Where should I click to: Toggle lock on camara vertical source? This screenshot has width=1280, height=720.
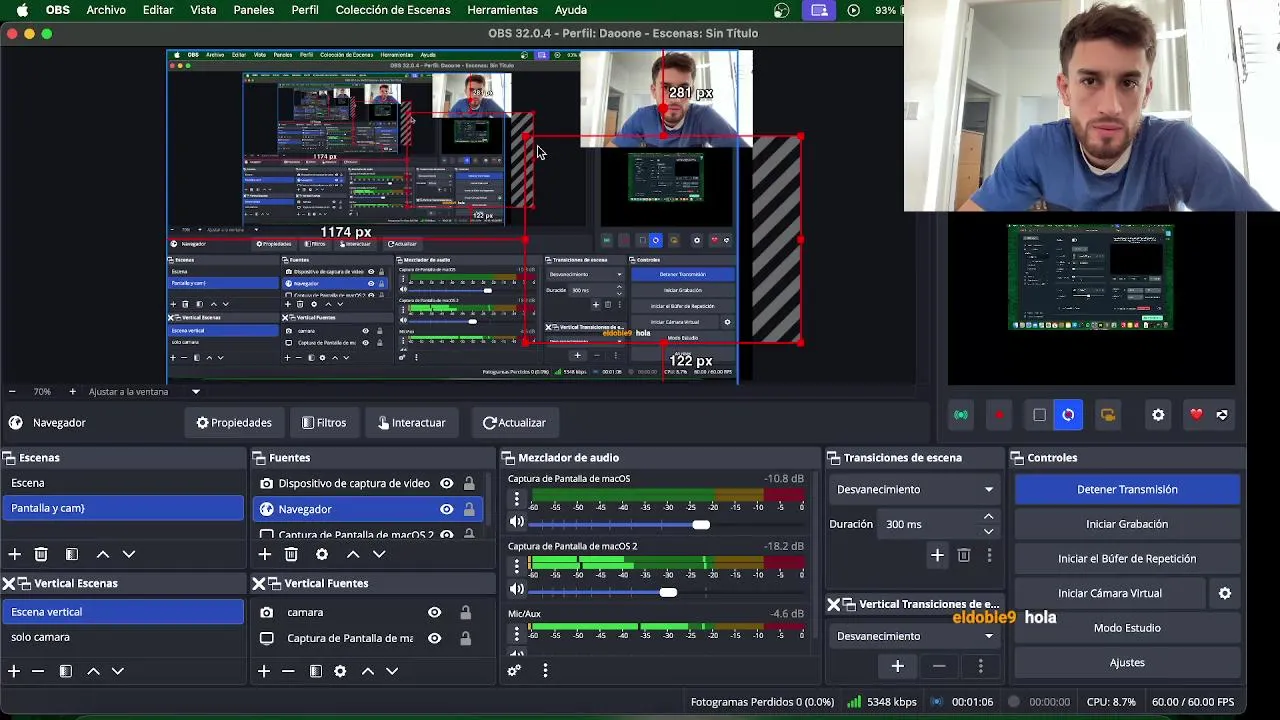pyautogui.click(x=465, y=612)
